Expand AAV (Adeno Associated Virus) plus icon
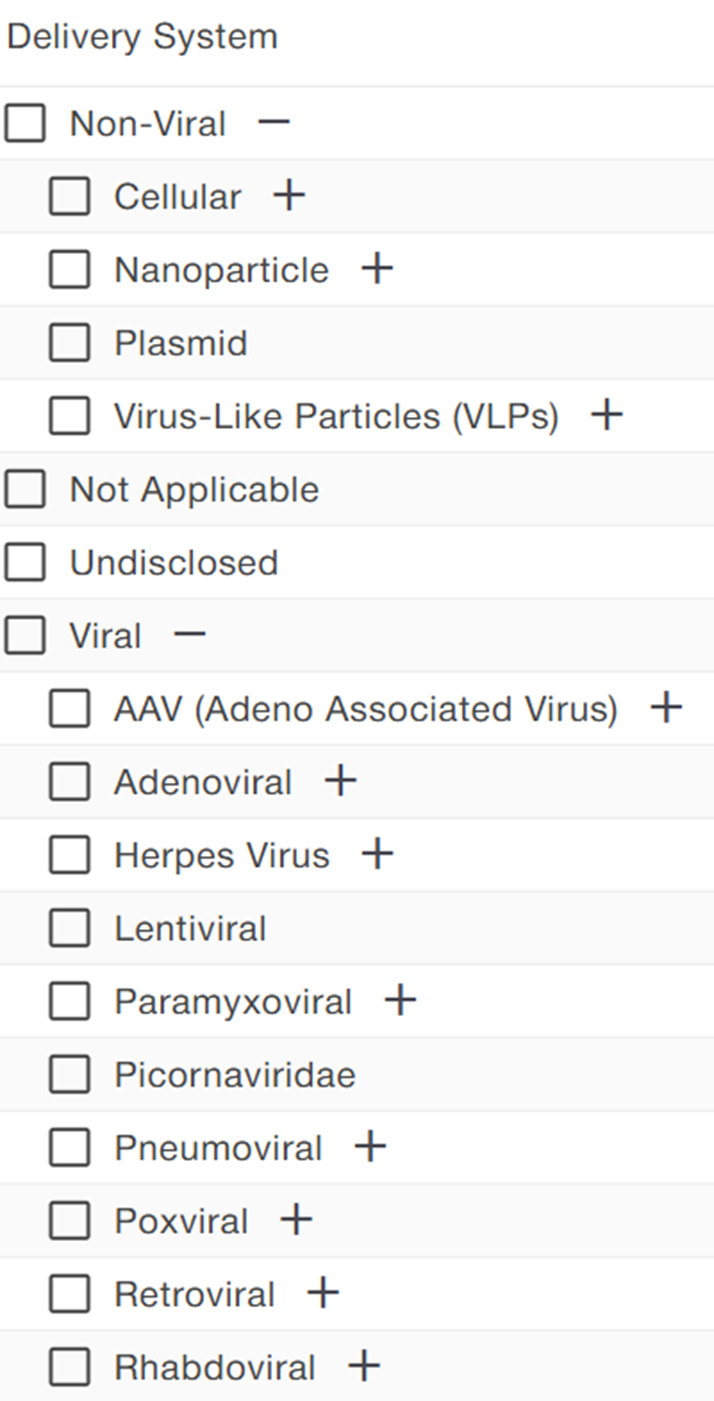This screenshot has width=714, height=1401. [x=665, y=708]
